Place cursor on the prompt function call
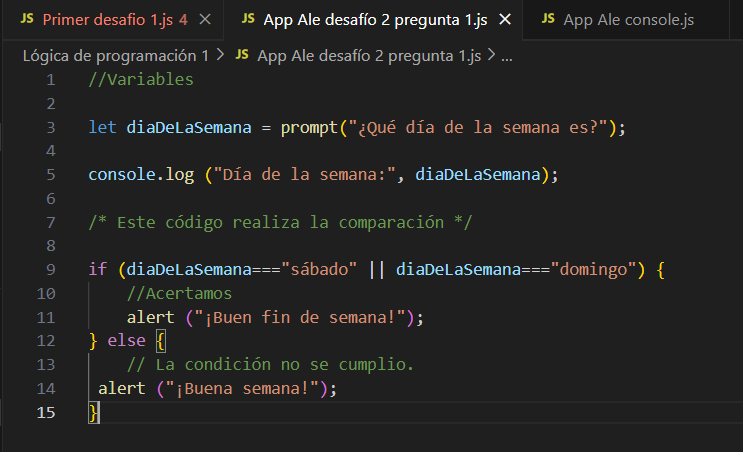743x452 pixels. (x=308, y=127)
